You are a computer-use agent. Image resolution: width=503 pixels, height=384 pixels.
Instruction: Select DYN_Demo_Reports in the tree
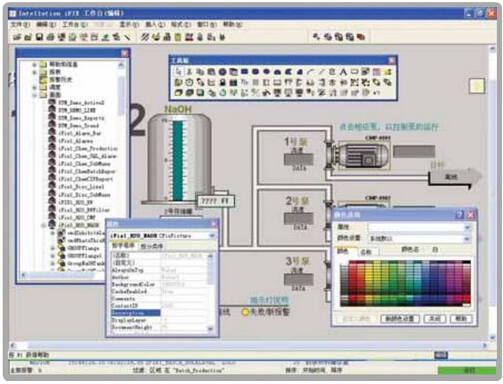pos(81,118)
